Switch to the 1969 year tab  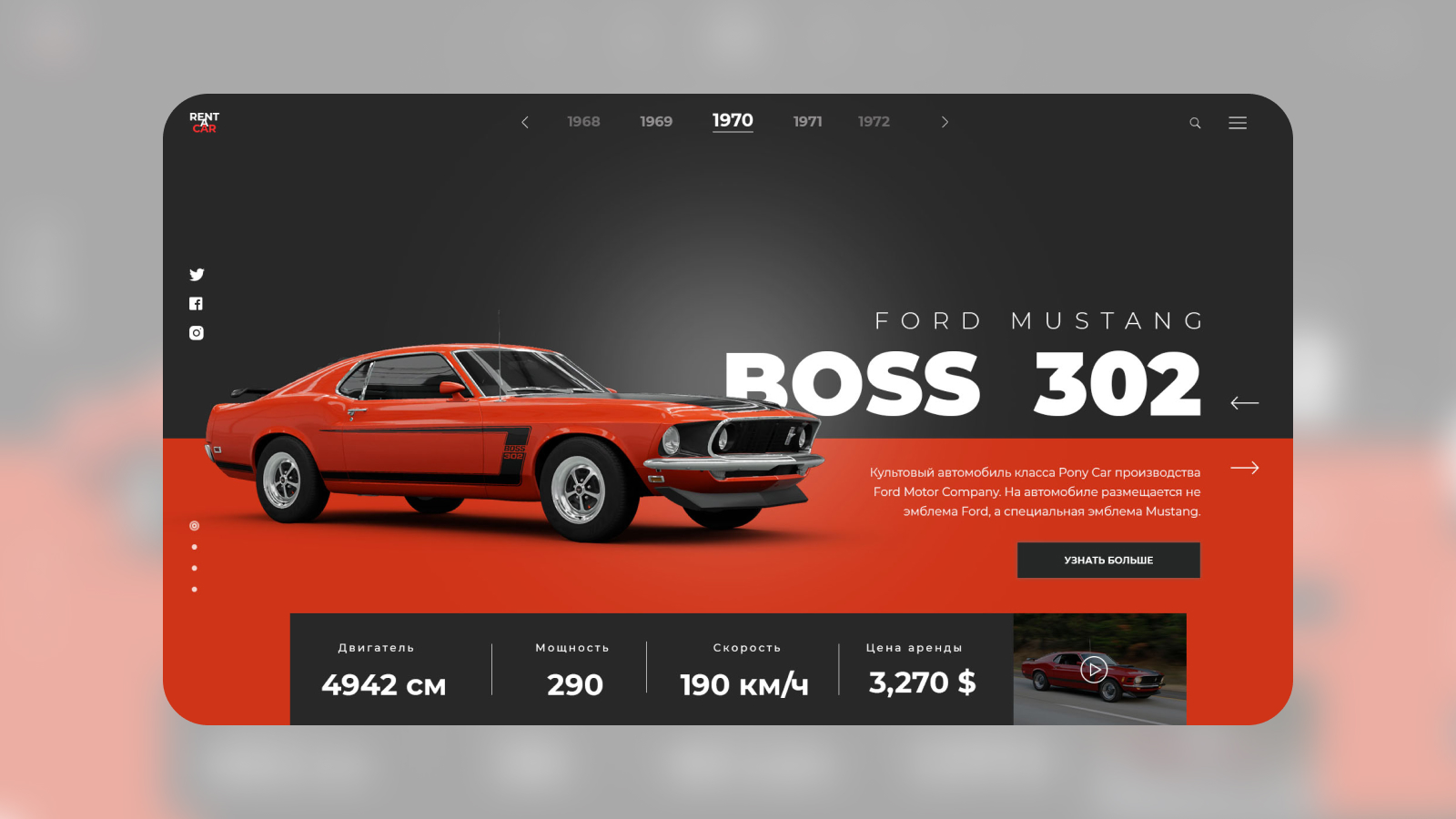(x=656, y=122)
